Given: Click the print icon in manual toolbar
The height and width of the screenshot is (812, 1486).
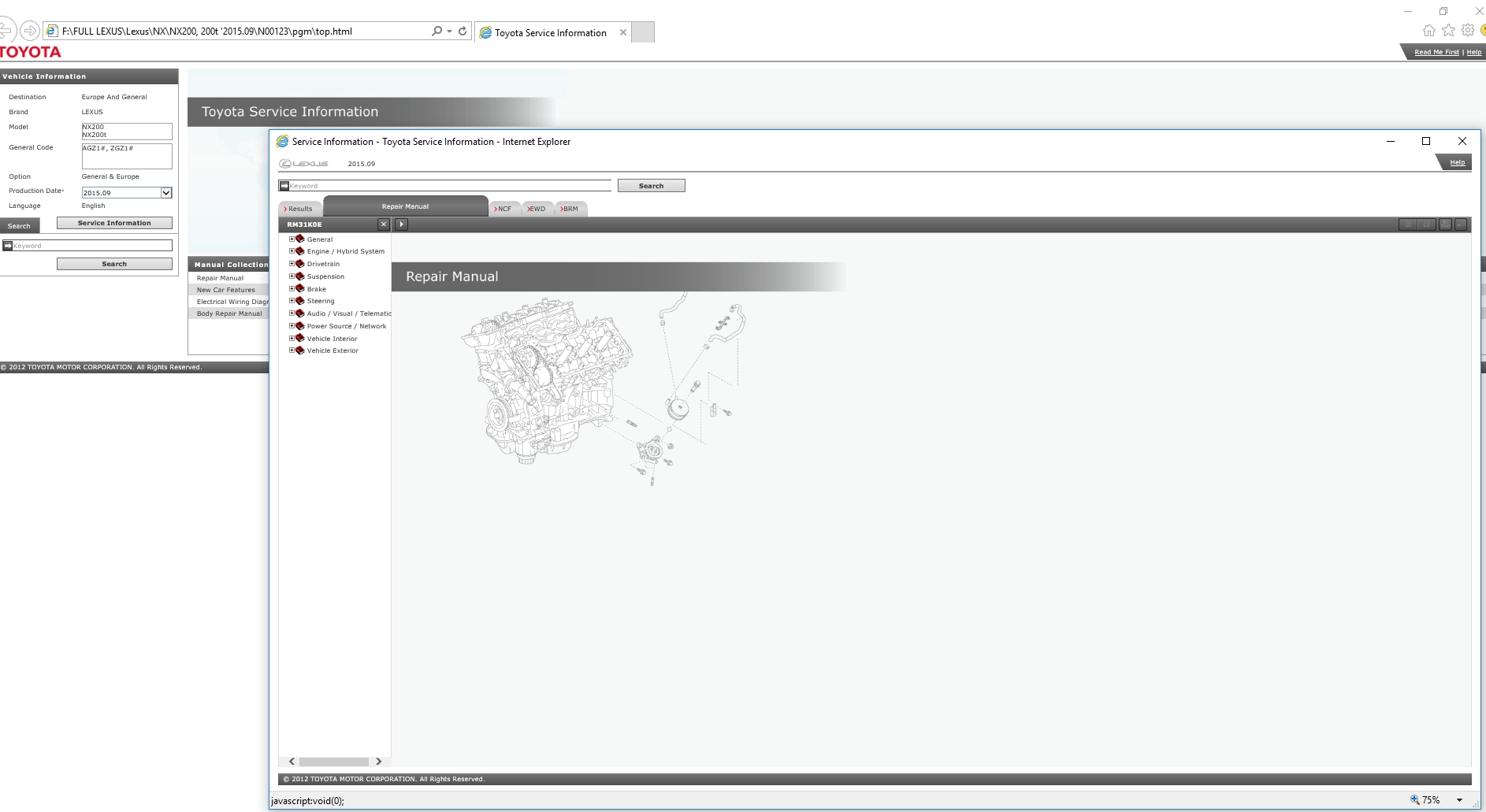Looking at the screenshot, I should click(x=1445, y=224).
